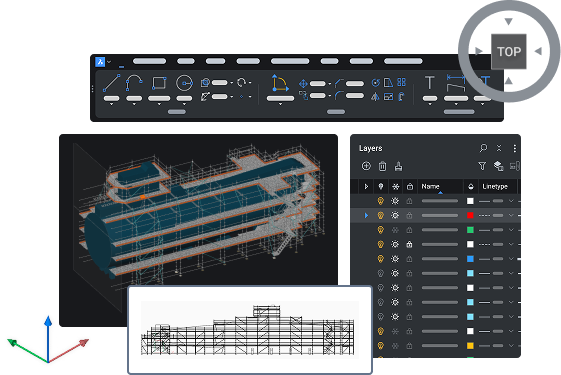Open the three-dot menu in the Layers panel
Image resolution: width=561 pixels, height=375 pixels.
pos(514,148)
